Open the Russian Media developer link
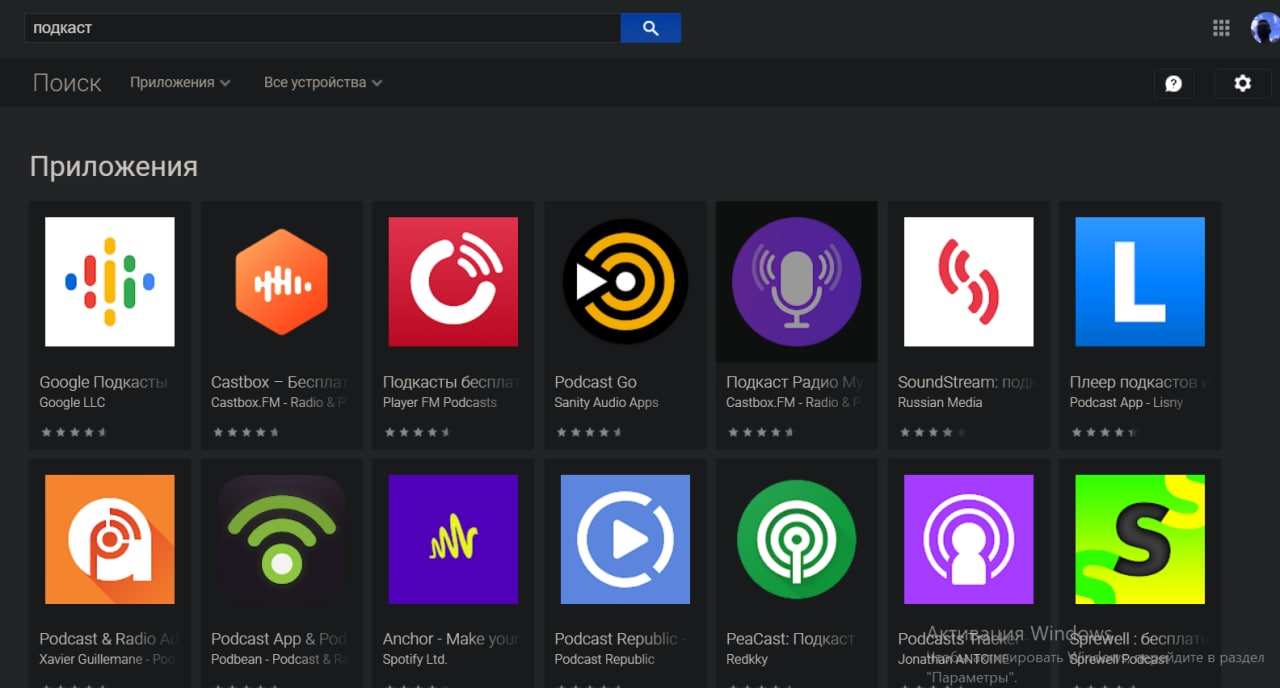 coord(940,402)
